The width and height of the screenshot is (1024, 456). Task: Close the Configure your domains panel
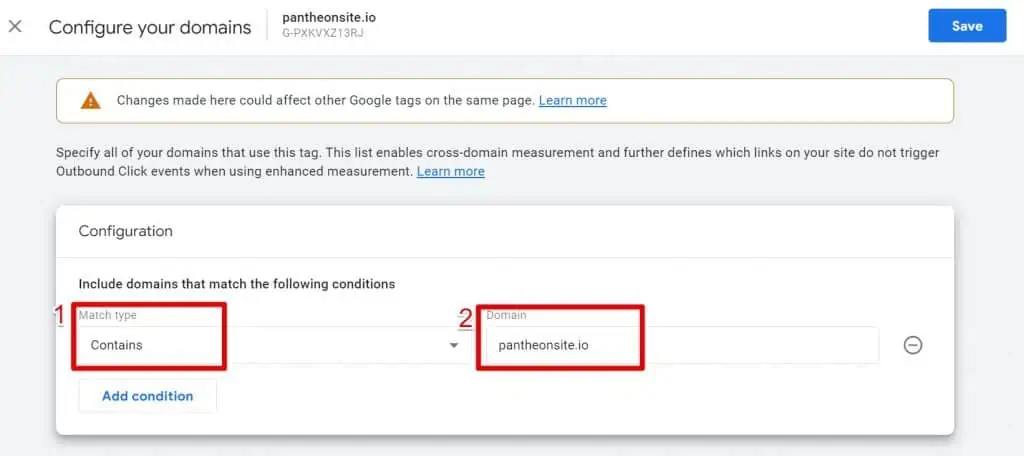(x=15, y=27)
